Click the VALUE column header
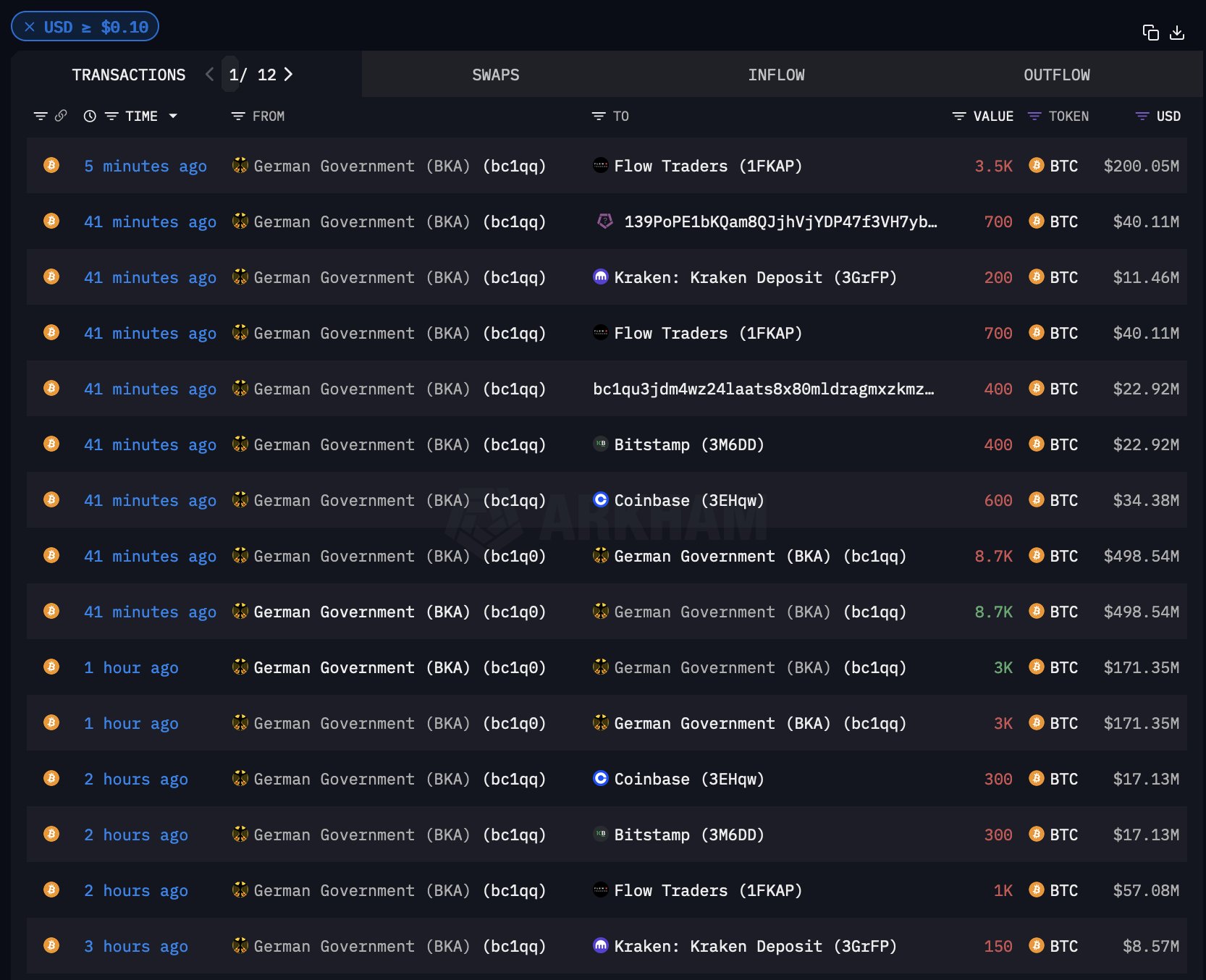 (x=993, y=116)
